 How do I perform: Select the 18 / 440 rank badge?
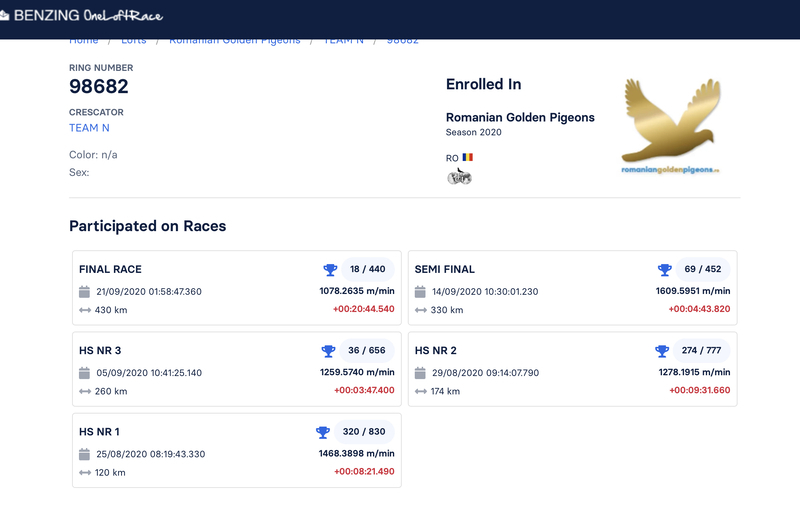[368, 270]
